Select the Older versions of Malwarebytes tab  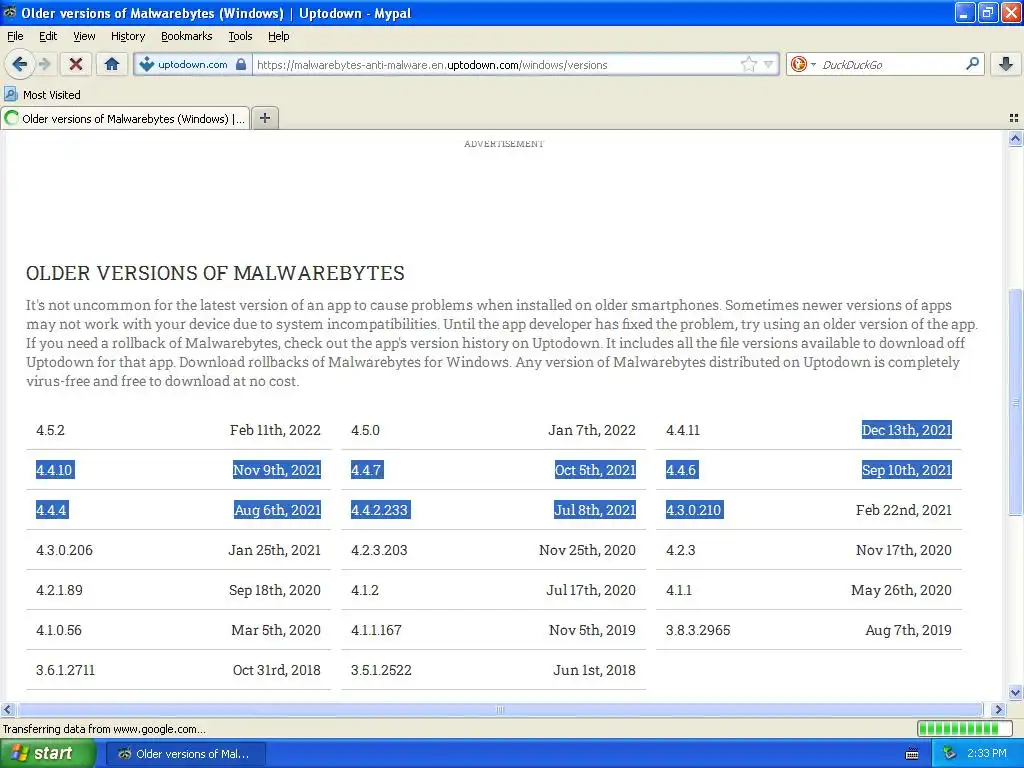click(125, 118)
